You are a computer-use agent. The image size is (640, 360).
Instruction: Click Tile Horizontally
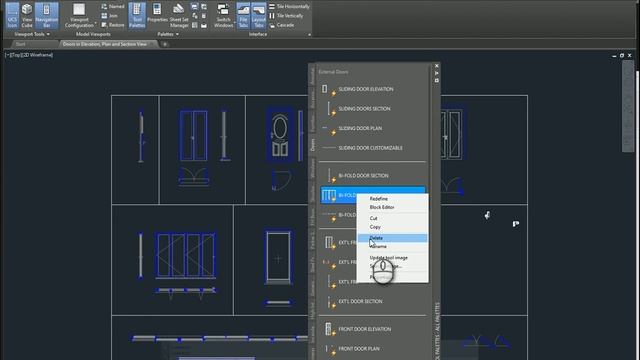coord(289,7)
